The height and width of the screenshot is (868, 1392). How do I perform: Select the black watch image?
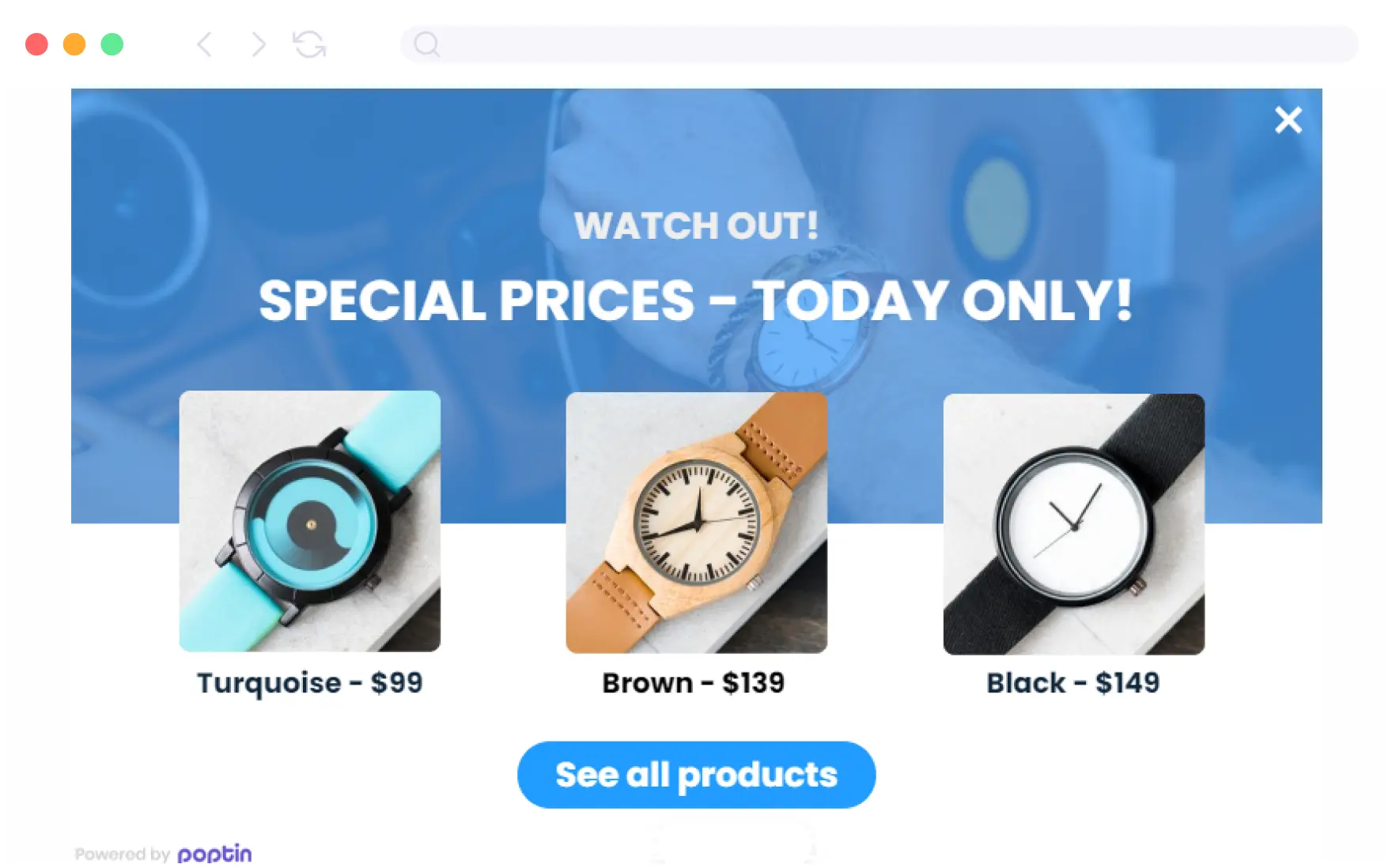[1074, 524]
